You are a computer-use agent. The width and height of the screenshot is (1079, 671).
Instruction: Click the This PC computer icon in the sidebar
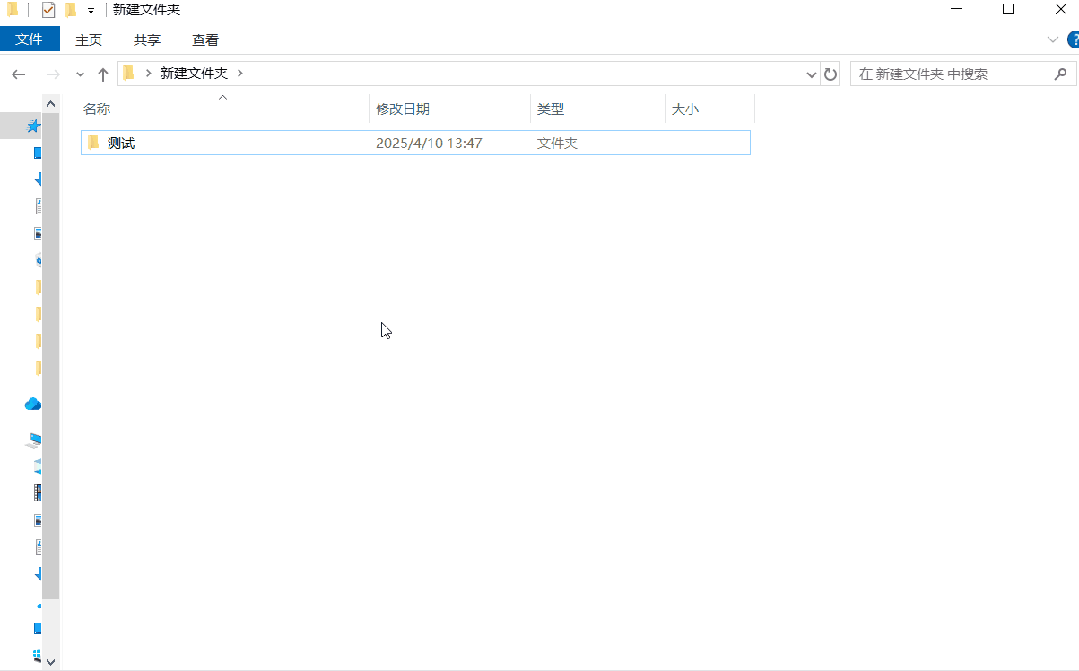33,438
